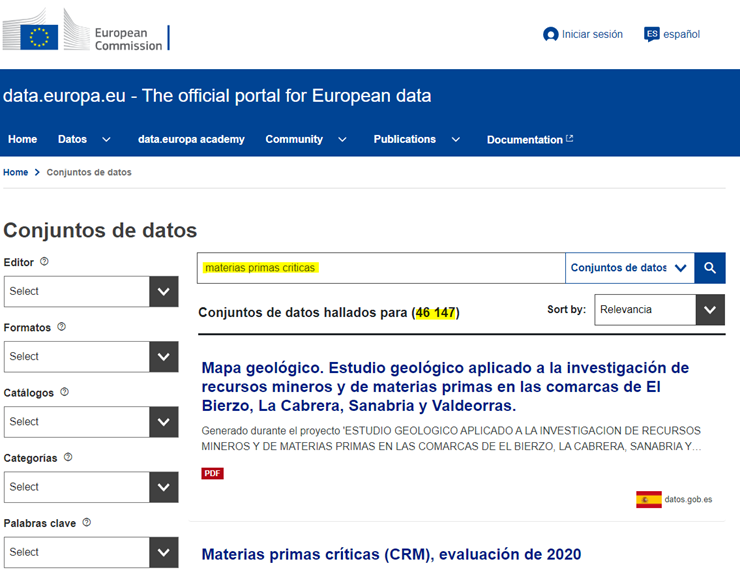Click the search box containing materias primas criticas
754x583 pixels.
[x=381, y=268]
